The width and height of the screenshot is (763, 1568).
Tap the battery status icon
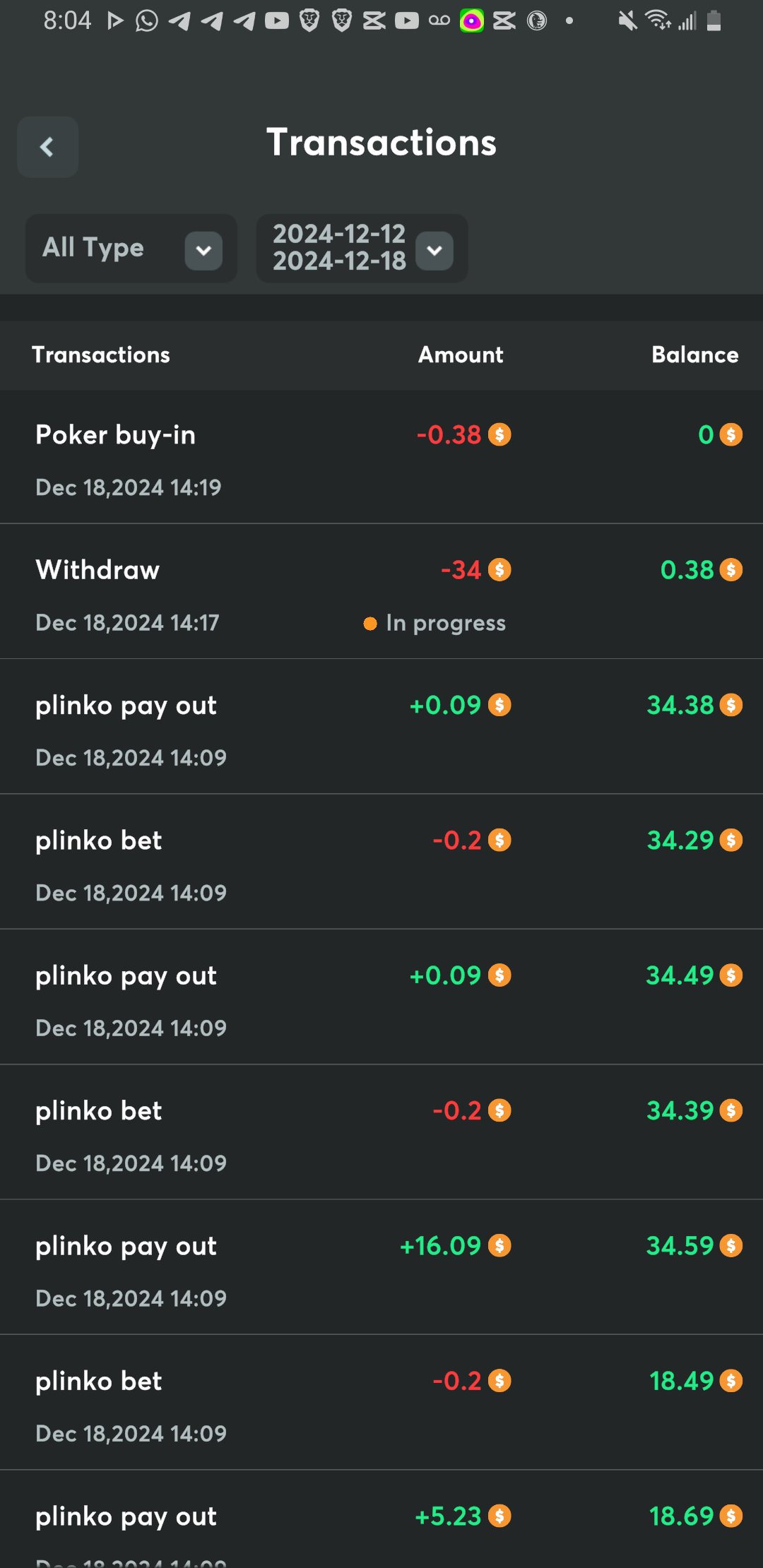click(714, 21)
